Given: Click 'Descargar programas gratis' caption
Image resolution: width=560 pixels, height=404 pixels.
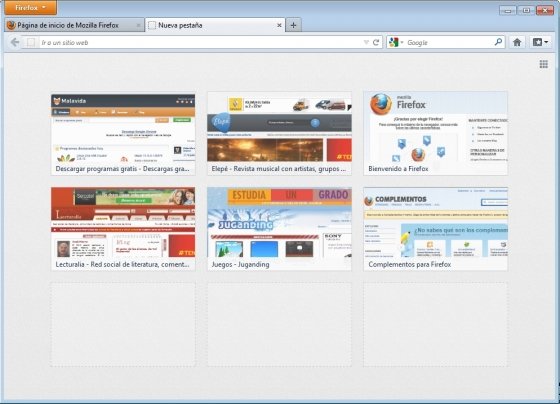Looking at the screenshot, I should (122, 169).
